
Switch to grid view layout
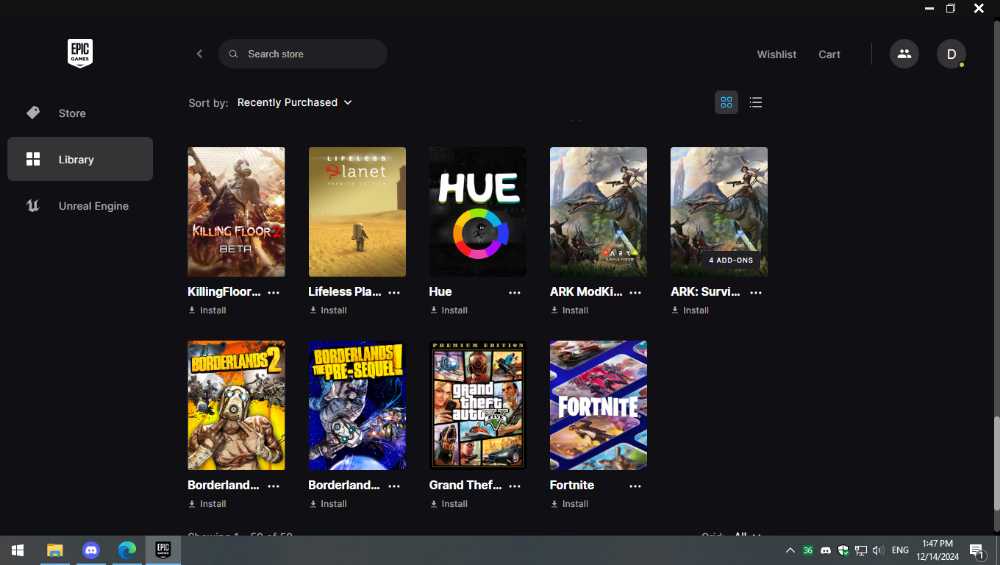[x=726, y=102]
